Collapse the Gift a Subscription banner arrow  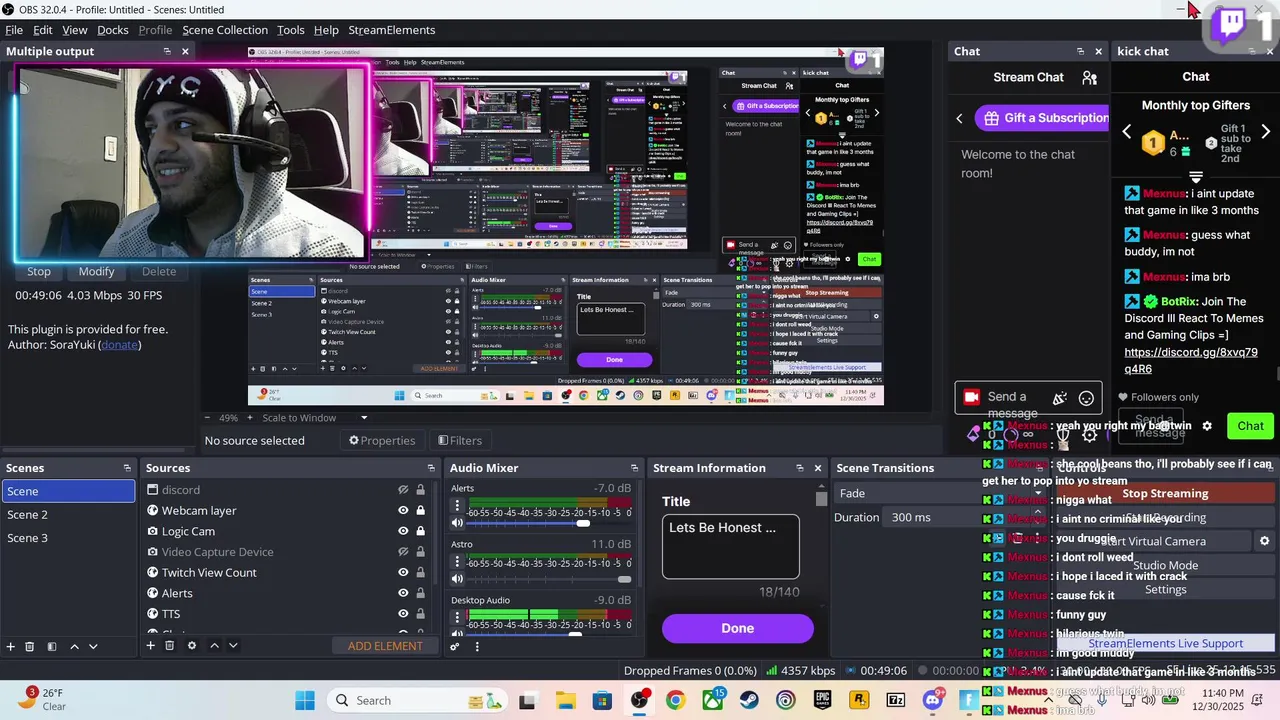[960, 118]
